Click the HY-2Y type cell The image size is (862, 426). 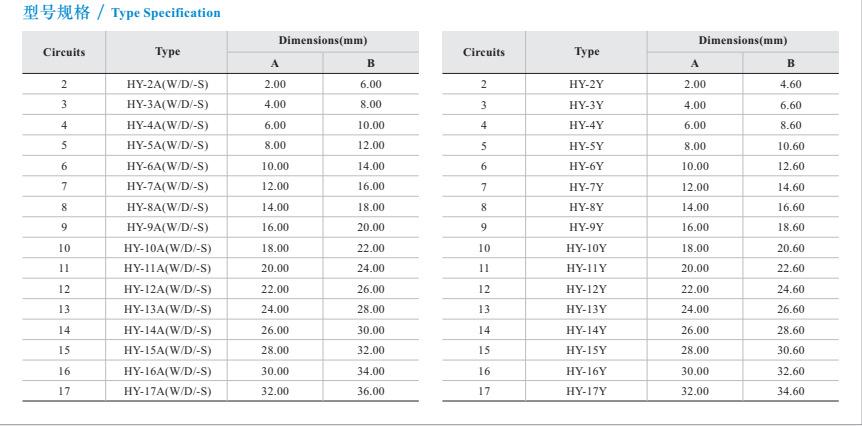[x=586, y=85]
